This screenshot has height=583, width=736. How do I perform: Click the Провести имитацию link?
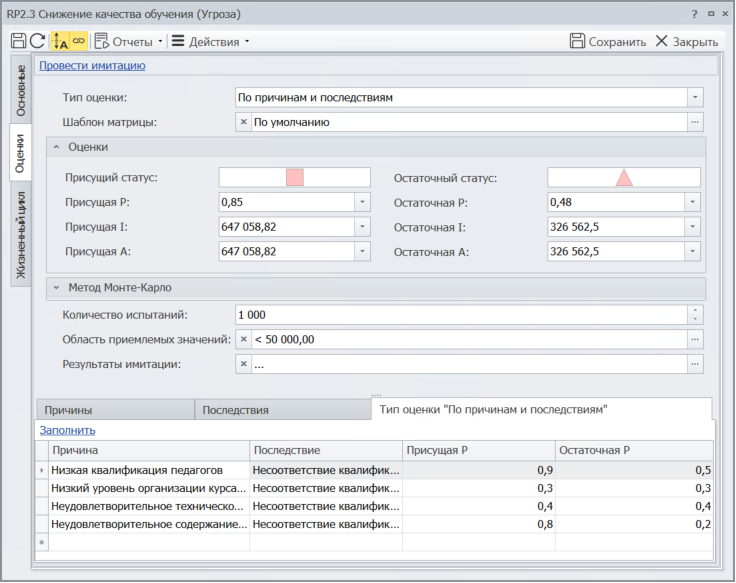(92, 66)
